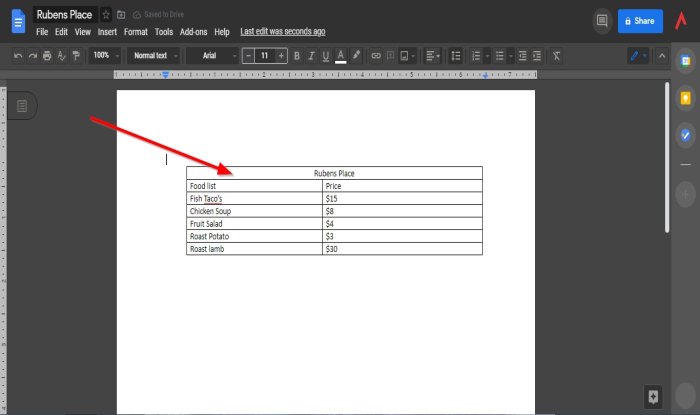Click the font size field showing 11
Viewport: 700px width, 415px height.
pyautogui.click(x=265, y=56)
